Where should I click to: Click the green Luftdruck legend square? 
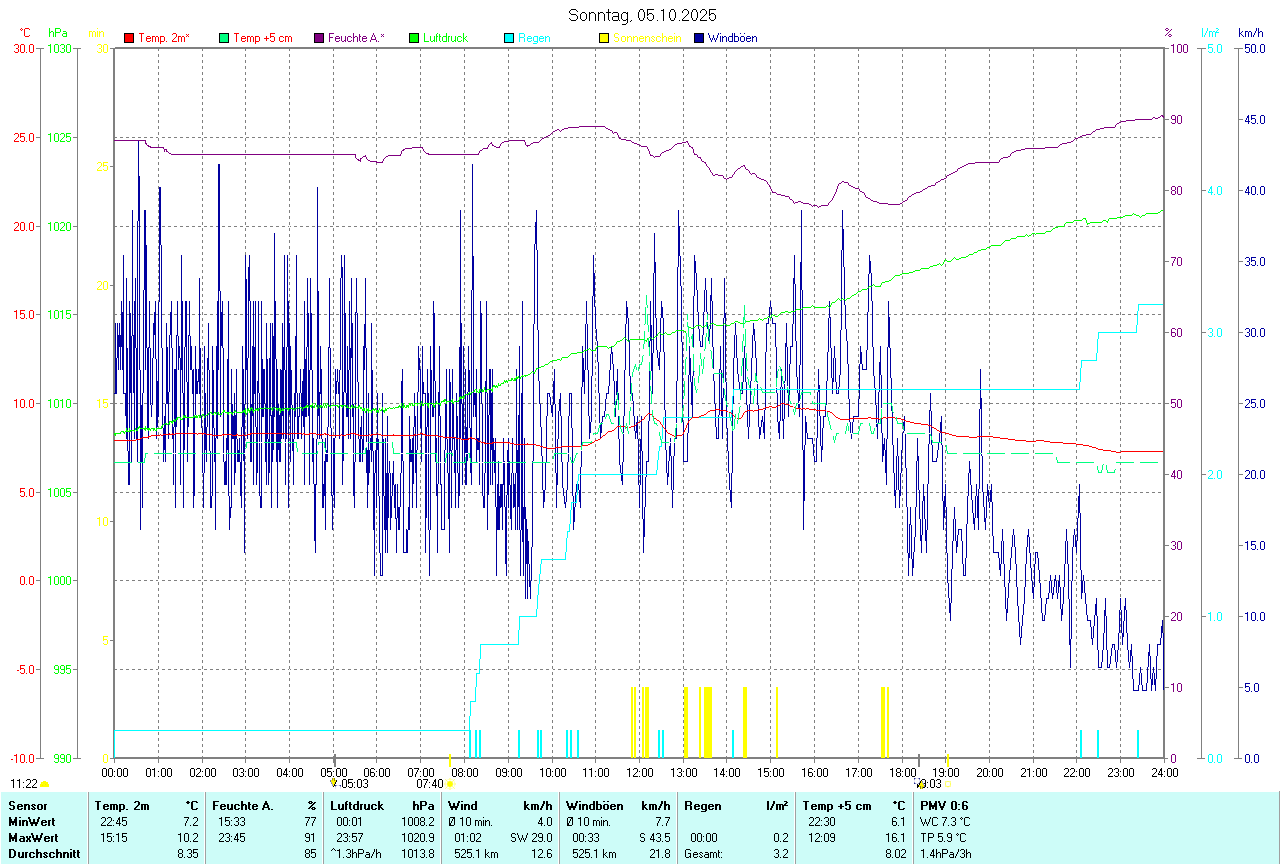[415, 38]
